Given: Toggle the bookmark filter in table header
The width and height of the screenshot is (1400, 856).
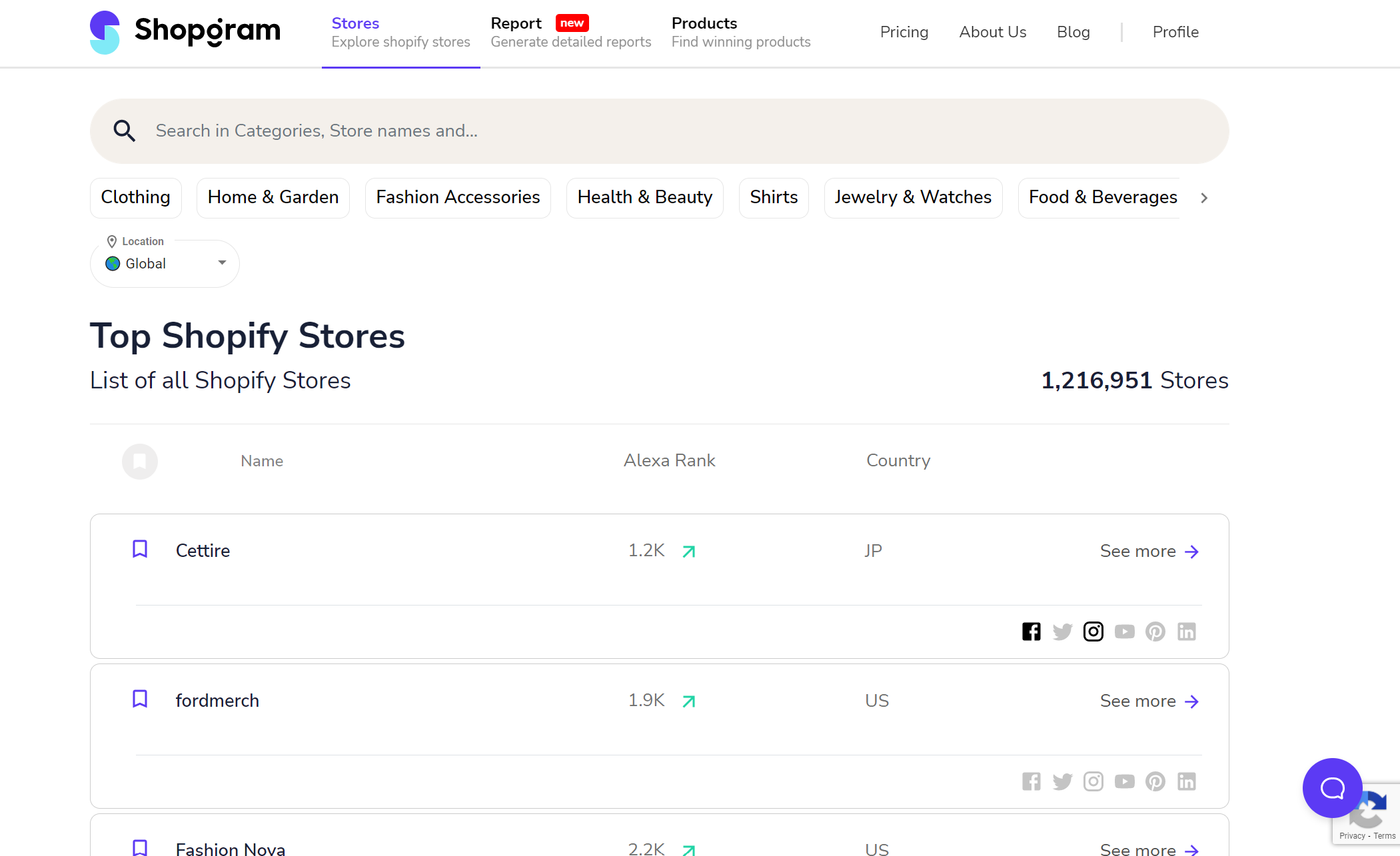Looking at the screenshot, I should (140, 461).
